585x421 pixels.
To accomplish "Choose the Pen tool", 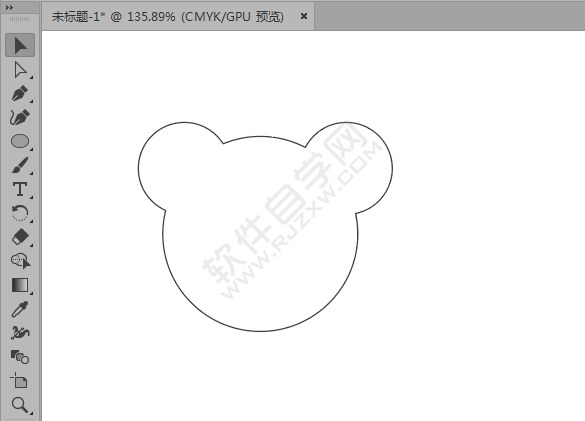I will pyautogui.click(x=20, y=93).
